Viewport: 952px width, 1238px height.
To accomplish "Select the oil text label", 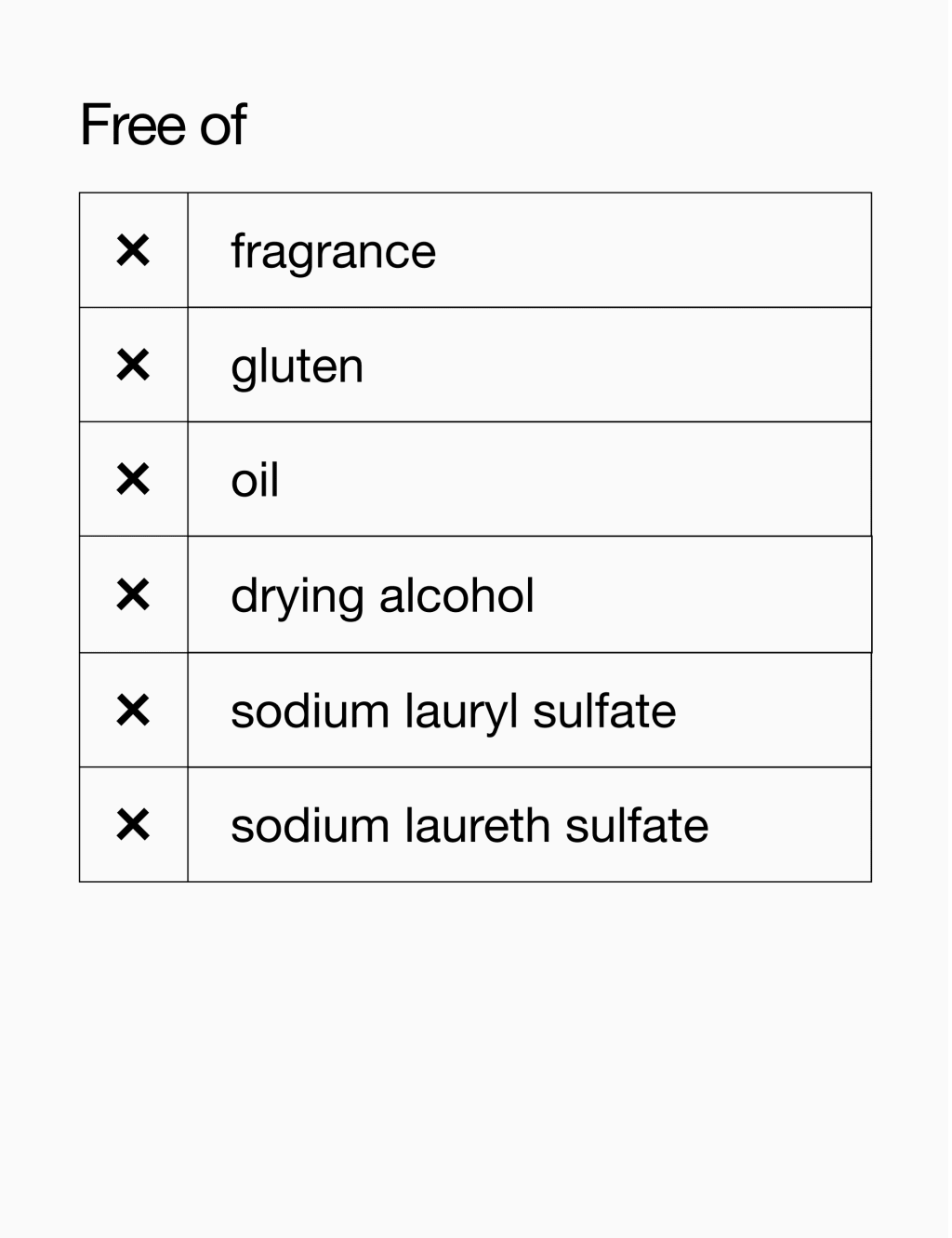I will [255, 480].
